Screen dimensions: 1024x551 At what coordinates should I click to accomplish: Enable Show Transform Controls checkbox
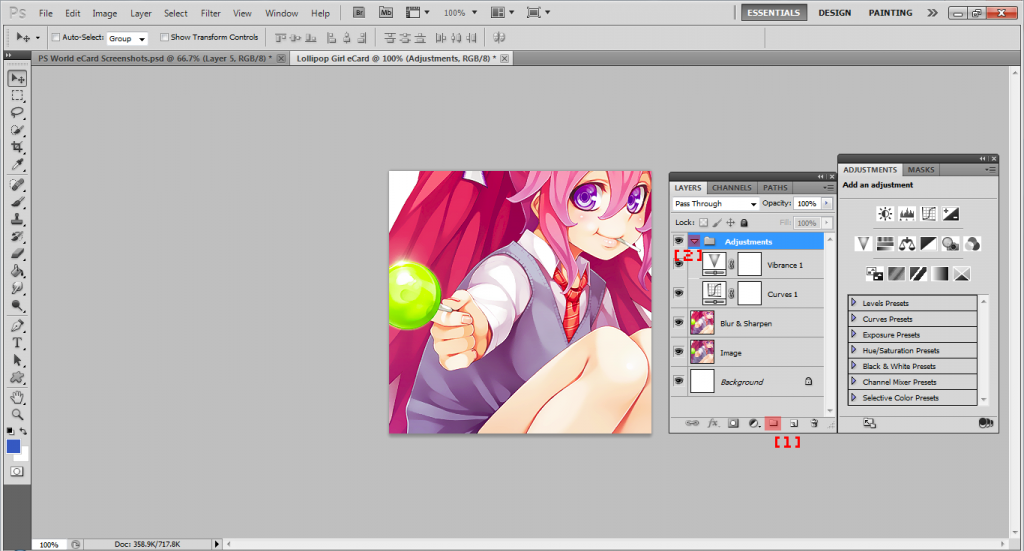point(165,37)
